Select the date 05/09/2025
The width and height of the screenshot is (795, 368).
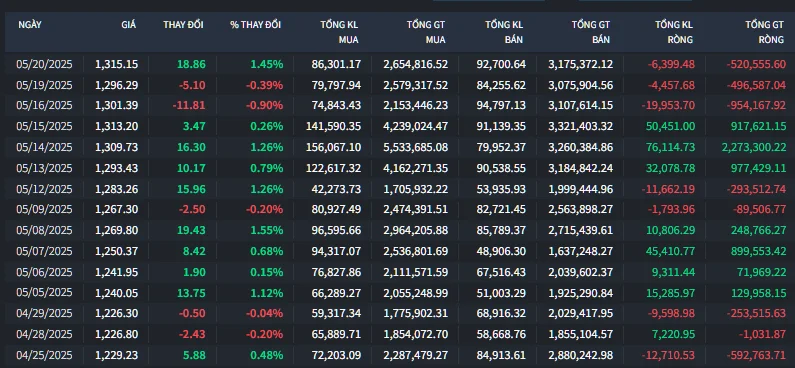[44, 209]
